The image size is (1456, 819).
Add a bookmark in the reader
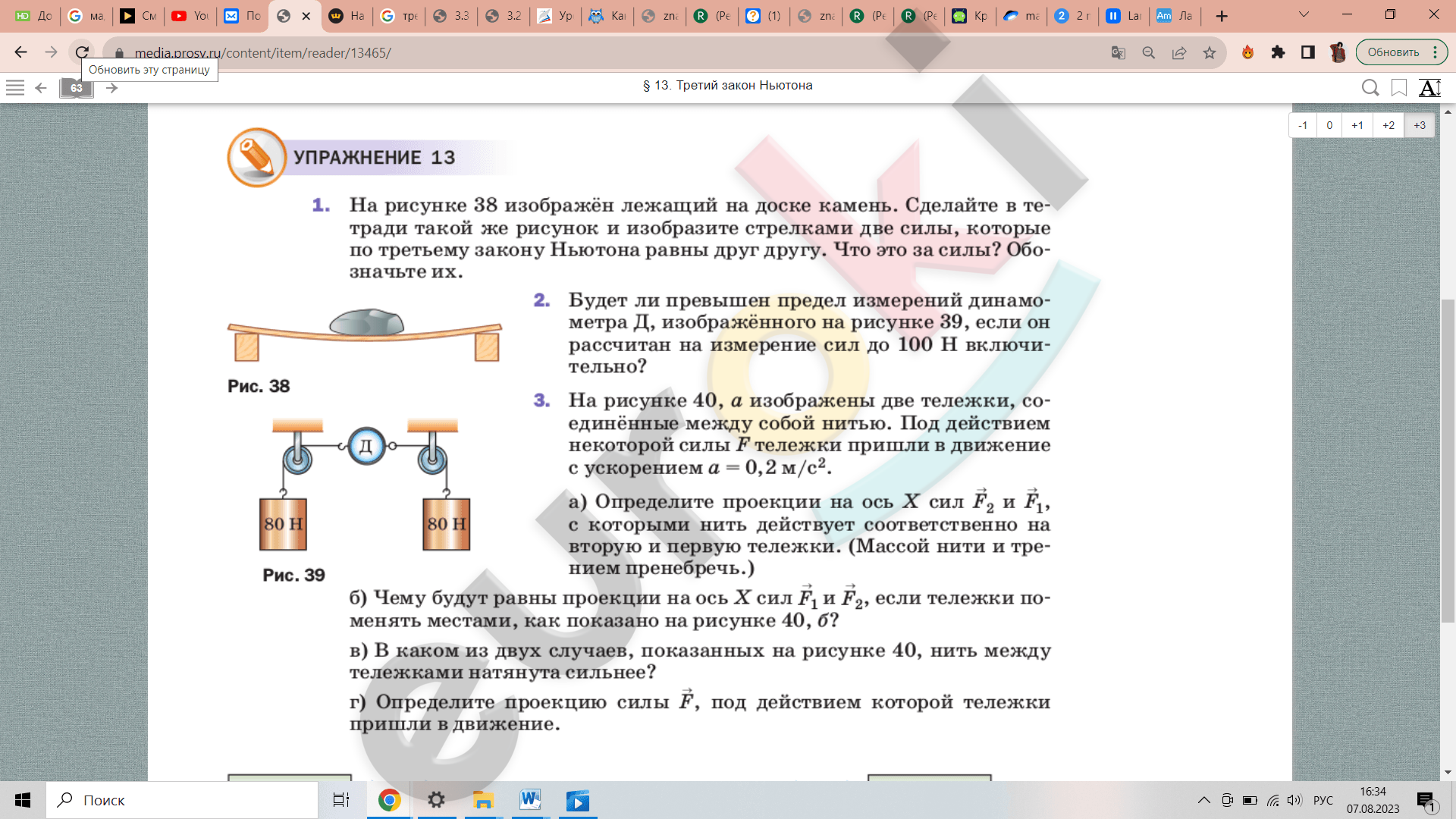coord(1399,88)
